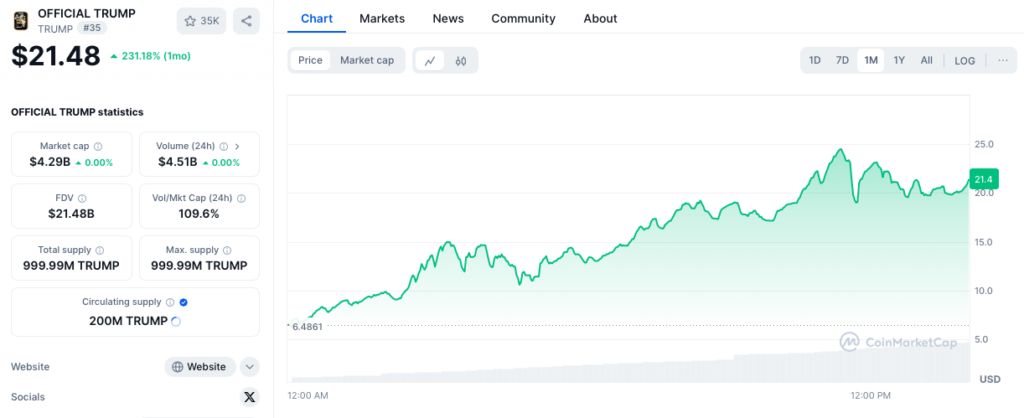The height and width of the screenshot is (418, 1024).
Task: Toggle LOG scale on chart
Action: pos(965,61)
